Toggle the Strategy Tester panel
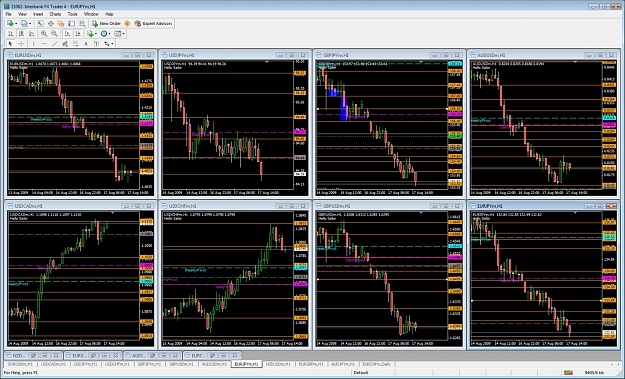 [x=82, y=24]
